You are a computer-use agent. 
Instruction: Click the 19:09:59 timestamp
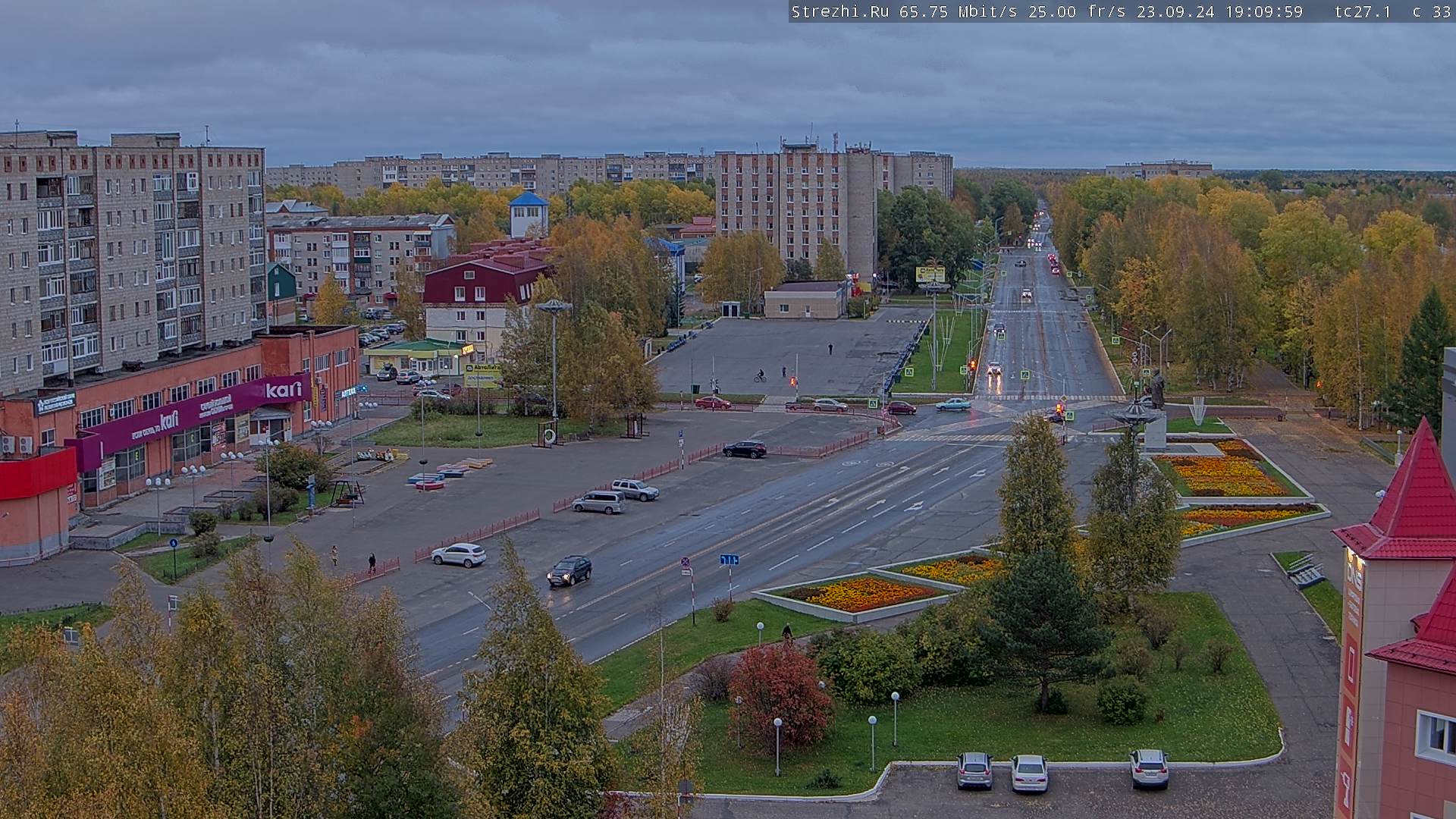[1263, 12]
